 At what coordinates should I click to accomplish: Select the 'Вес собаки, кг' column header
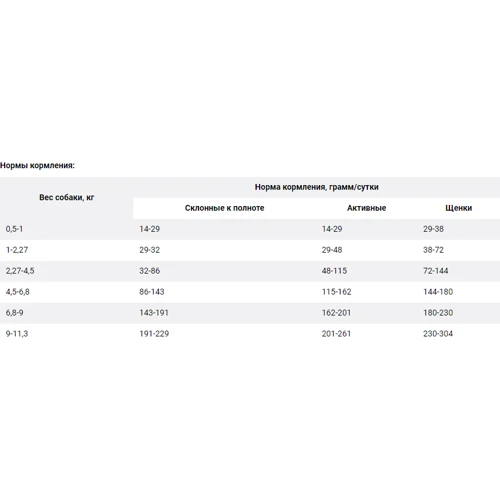tap(67, 197)
